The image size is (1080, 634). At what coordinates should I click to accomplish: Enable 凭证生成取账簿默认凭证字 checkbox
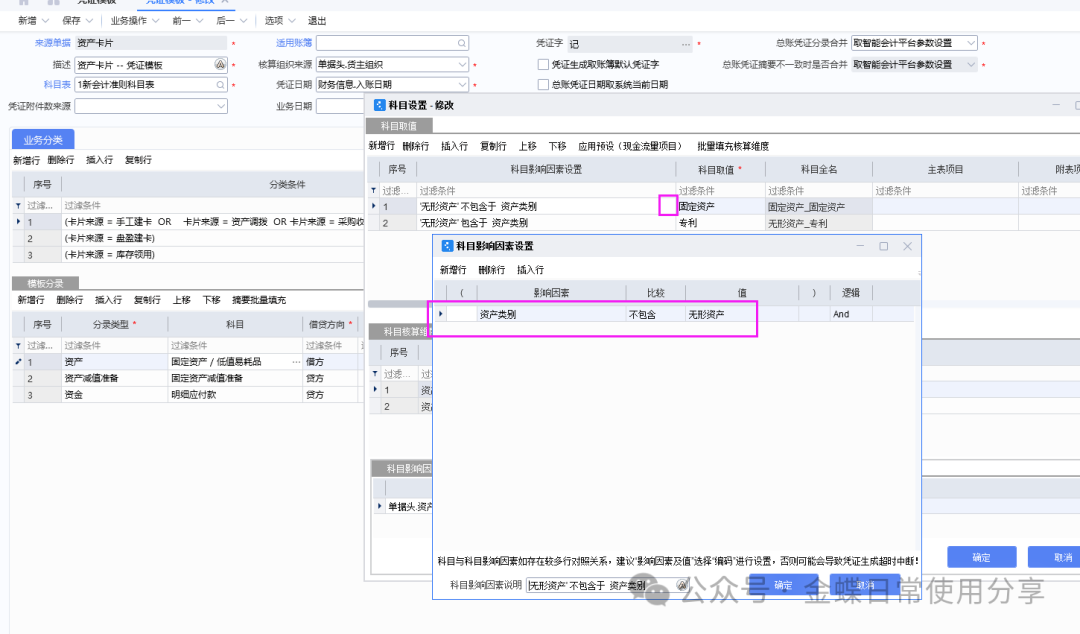pos(543,65)
